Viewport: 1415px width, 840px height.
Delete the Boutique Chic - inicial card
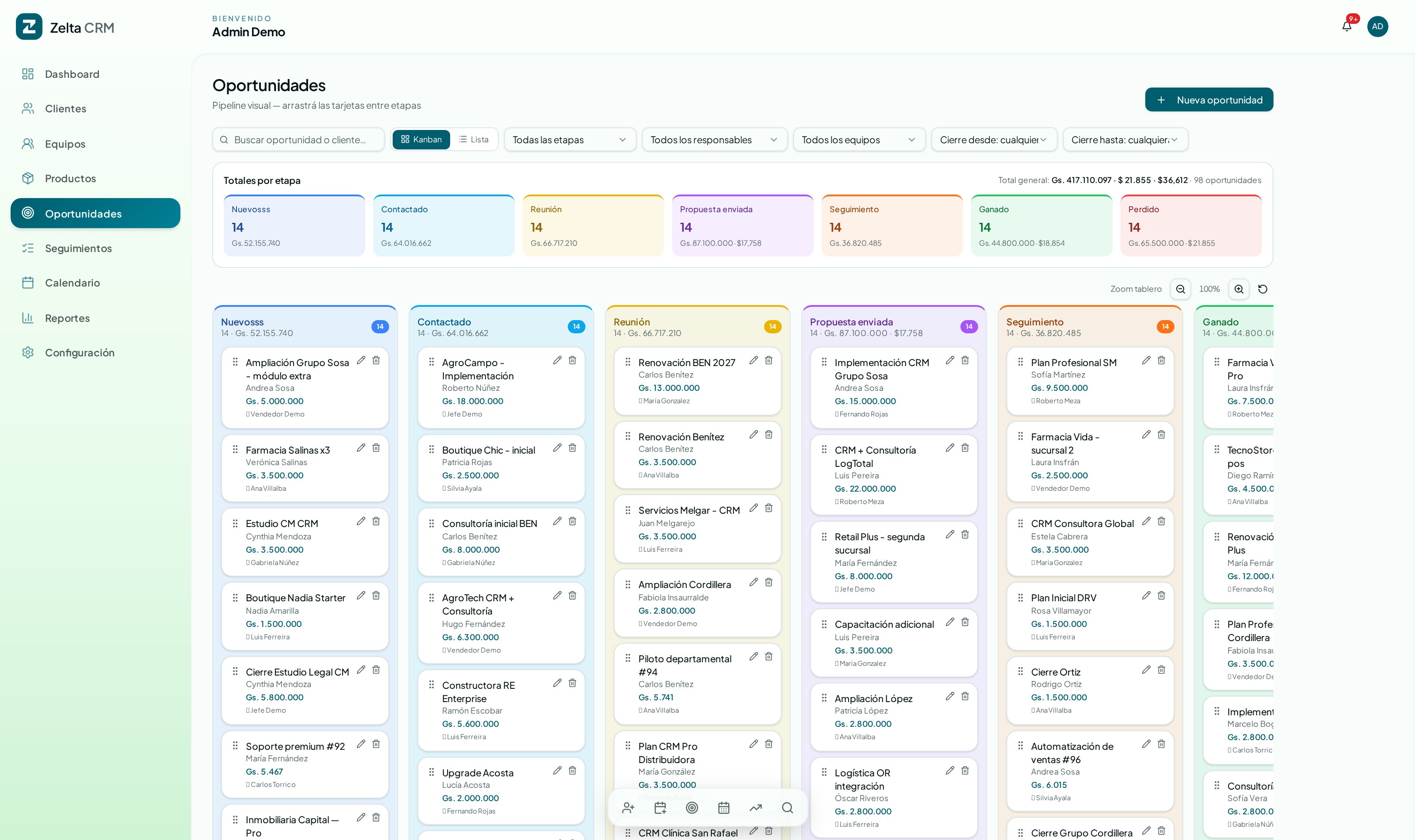point(572,448)
